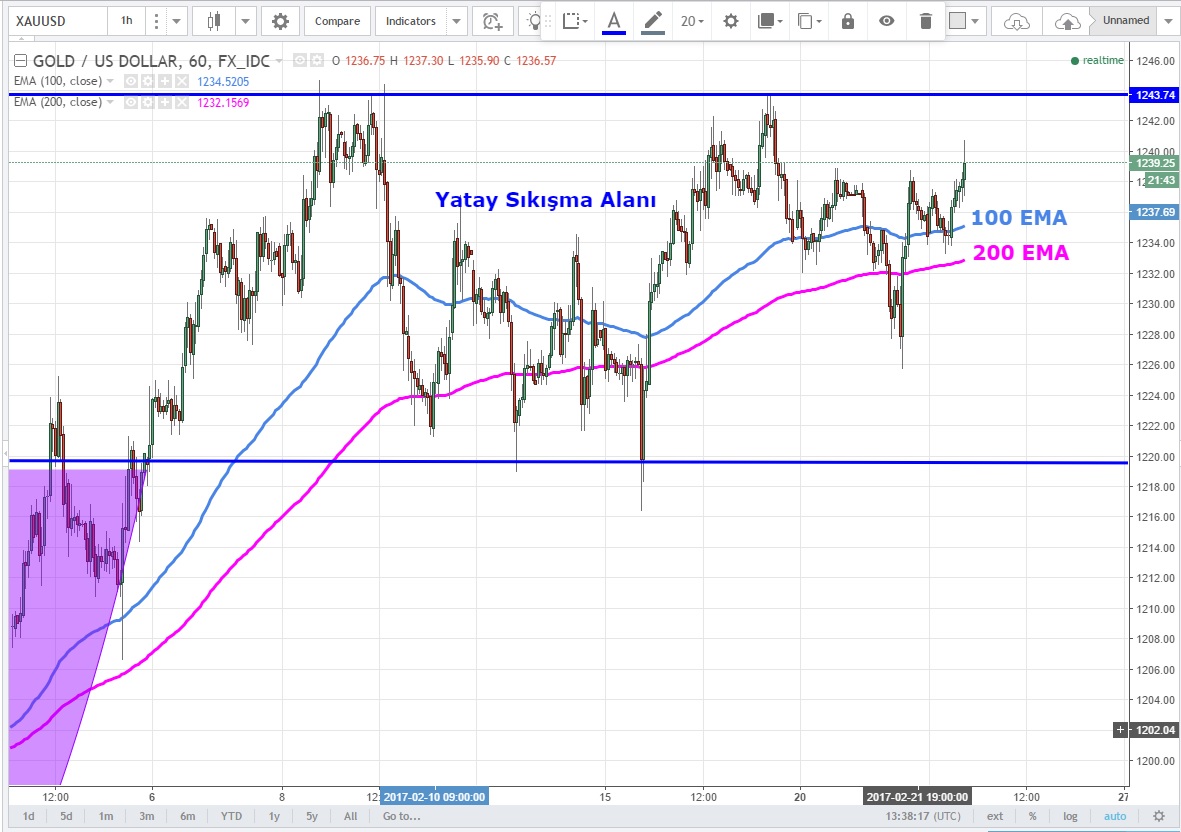Expand the Indicators dropdown arrow
This screenshot has width=1181, height=832.
point(456,21)
